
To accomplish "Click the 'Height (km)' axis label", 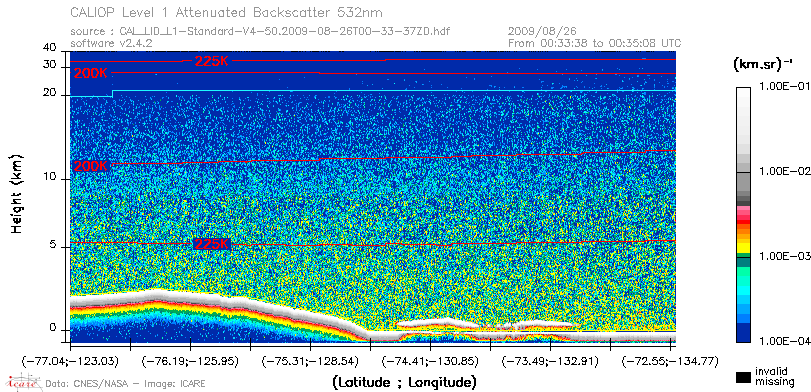I will click(x=17, y=193).
